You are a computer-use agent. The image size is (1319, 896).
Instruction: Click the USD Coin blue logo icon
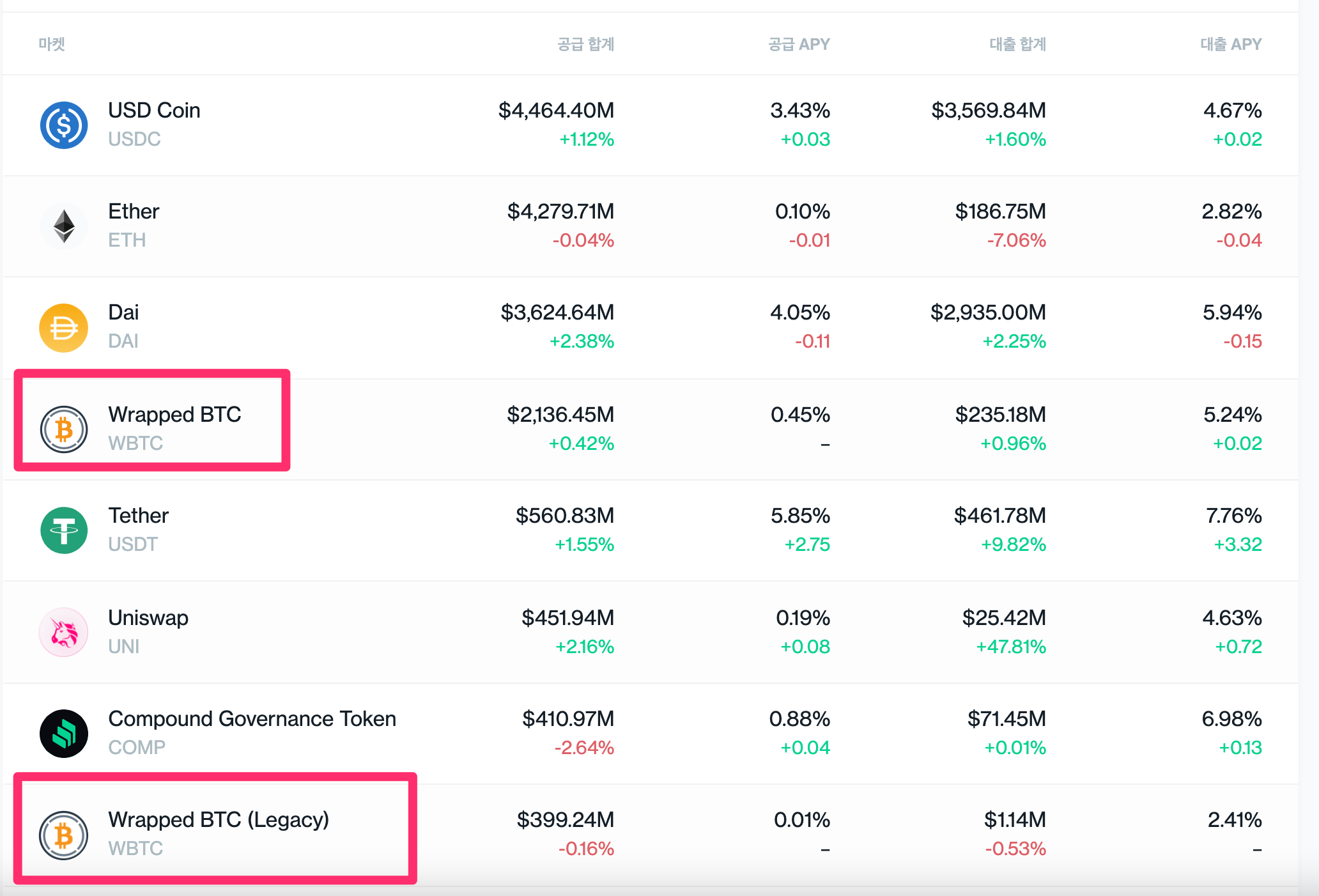click(64, 125)
